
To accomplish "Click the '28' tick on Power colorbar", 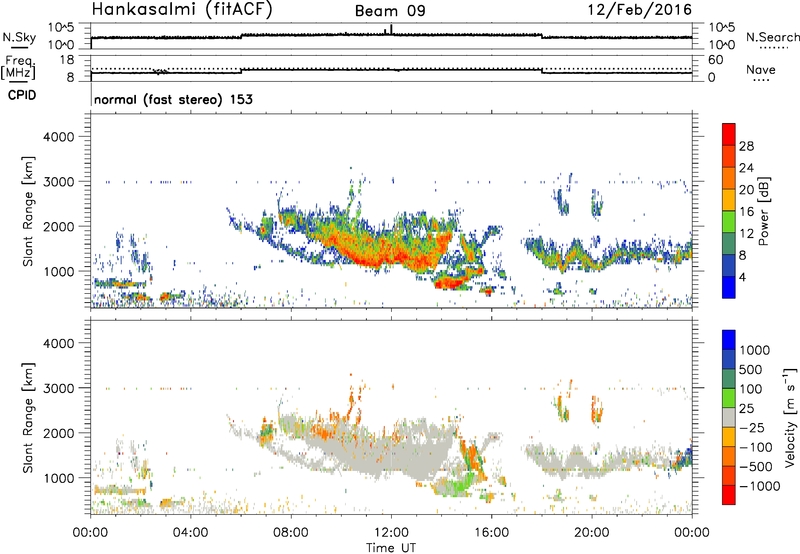I will tap(746, 146).
